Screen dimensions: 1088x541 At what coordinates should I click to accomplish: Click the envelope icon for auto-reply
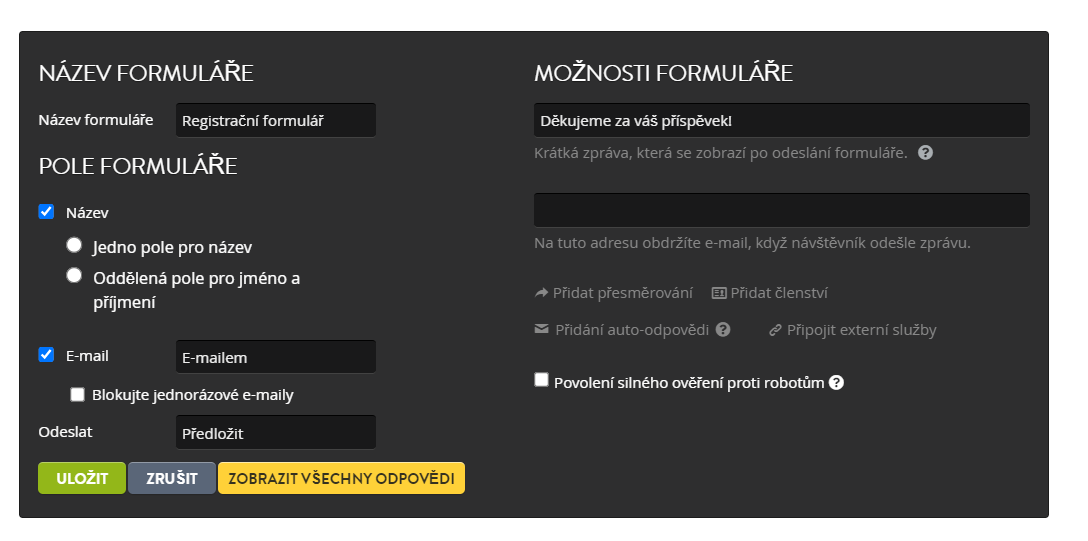click(541, 329)
